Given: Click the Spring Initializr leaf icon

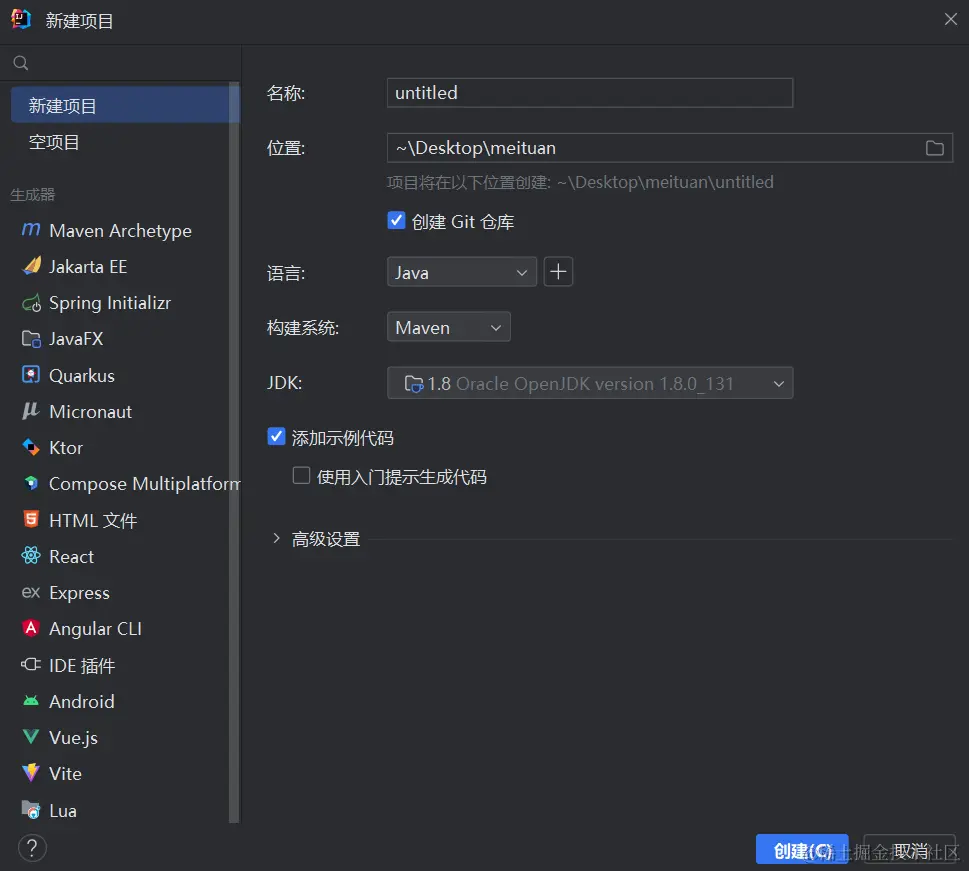Looking at the screenshot, I should coord(31,303).
